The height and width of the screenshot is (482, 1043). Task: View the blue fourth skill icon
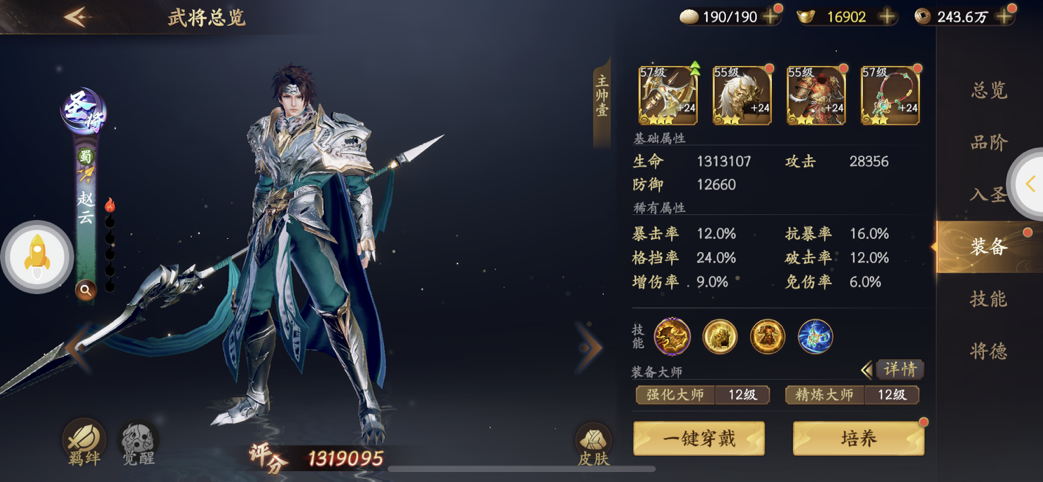(816, 336)
